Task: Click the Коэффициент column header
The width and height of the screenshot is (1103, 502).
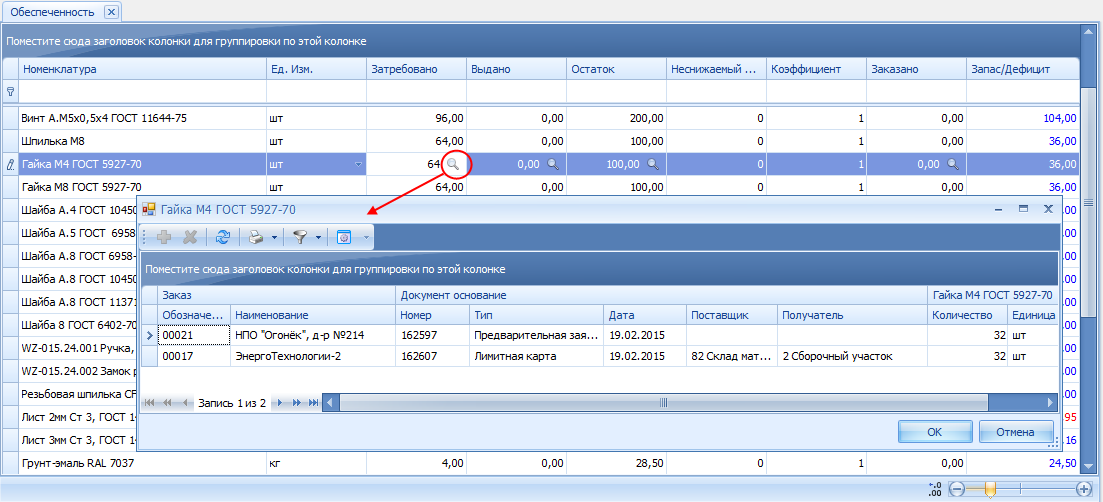Action: 816,70
